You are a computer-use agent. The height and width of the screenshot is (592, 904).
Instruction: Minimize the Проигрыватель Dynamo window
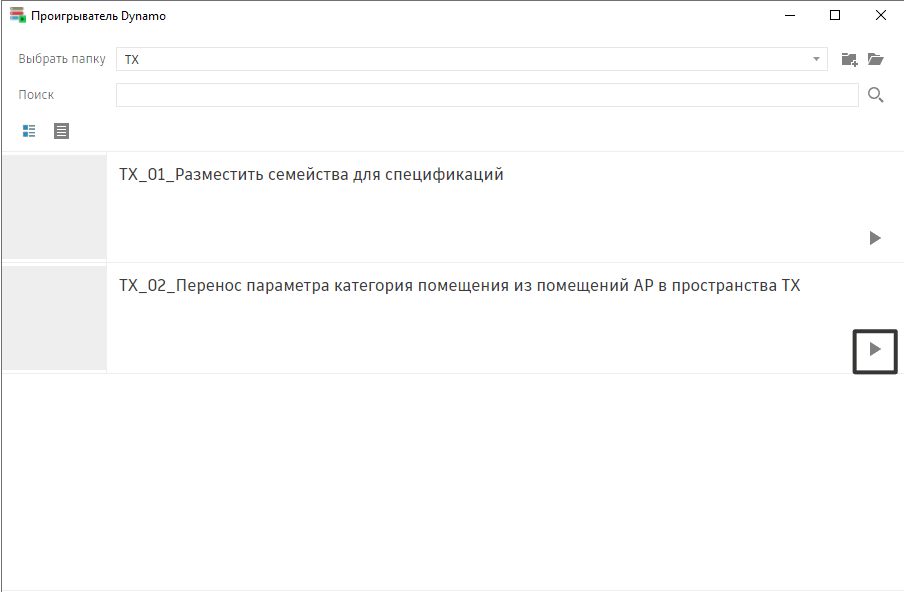tap(789, 16)
